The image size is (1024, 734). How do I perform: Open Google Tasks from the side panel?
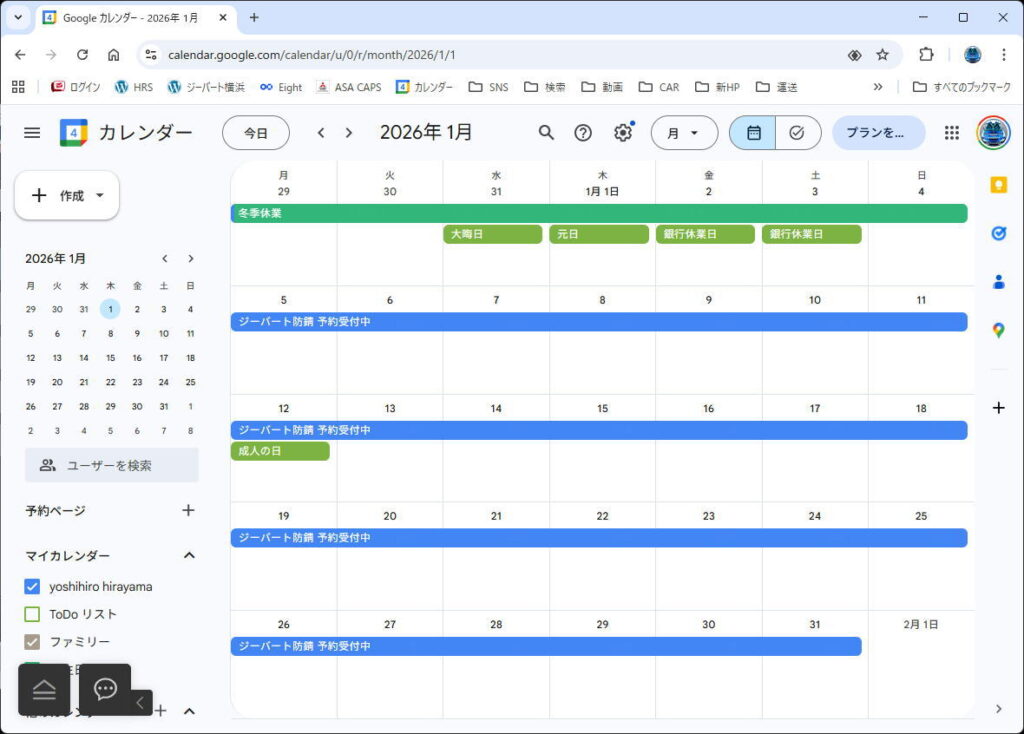click(997, 233)
